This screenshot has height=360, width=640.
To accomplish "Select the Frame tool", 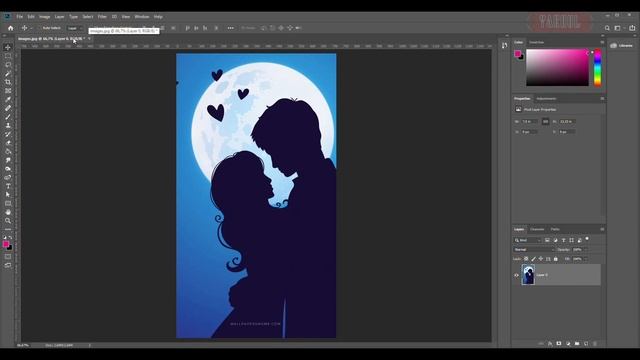I will coord(8,91).
